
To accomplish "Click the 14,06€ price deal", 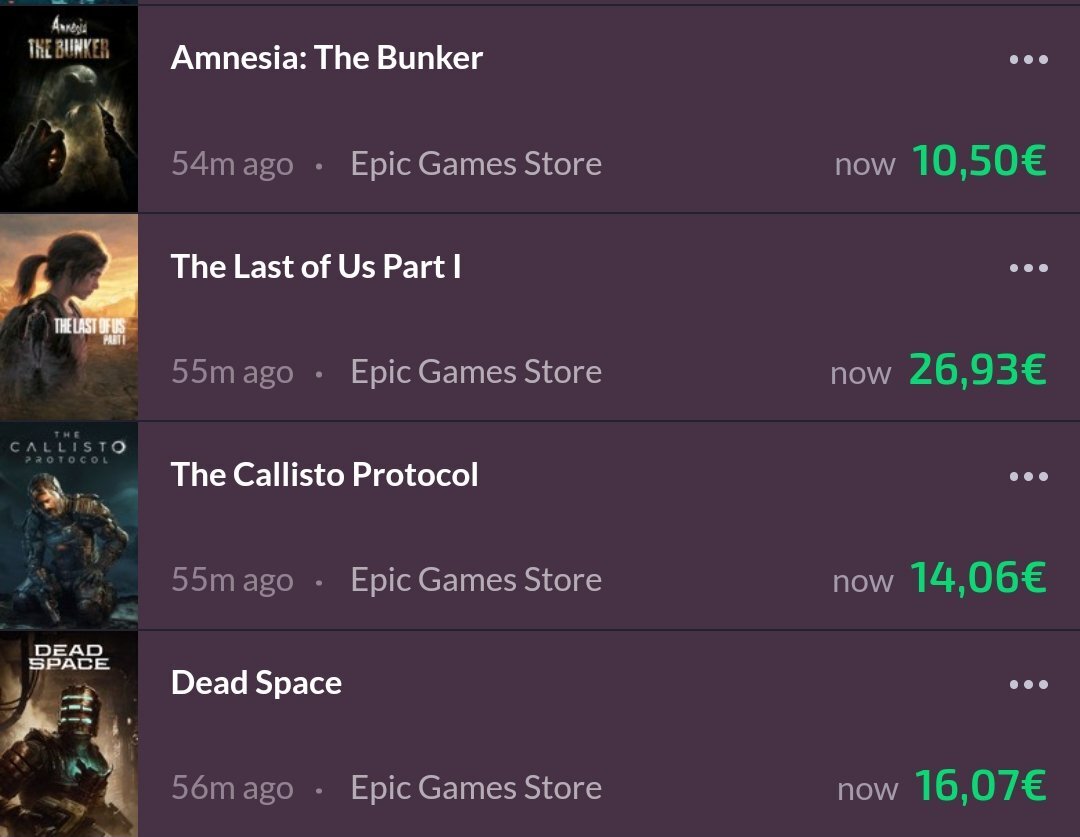I will click(977, 578).
